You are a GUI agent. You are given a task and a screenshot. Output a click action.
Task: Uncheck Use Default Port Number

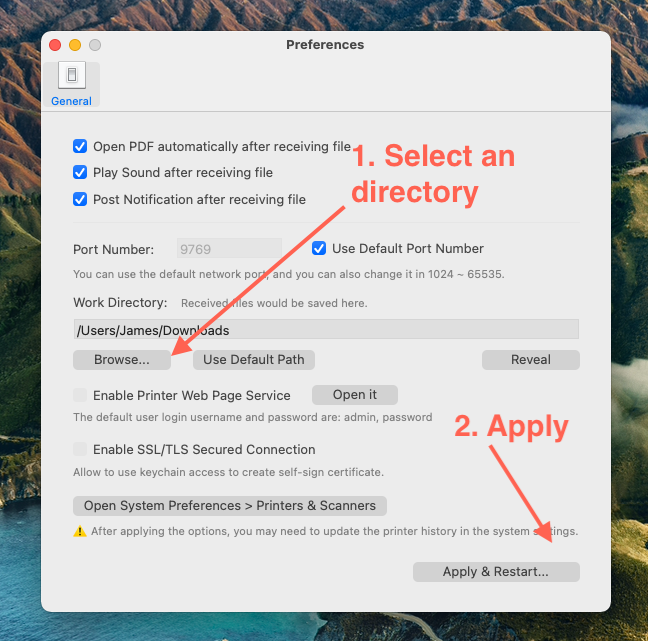click(x=319, y=248)
